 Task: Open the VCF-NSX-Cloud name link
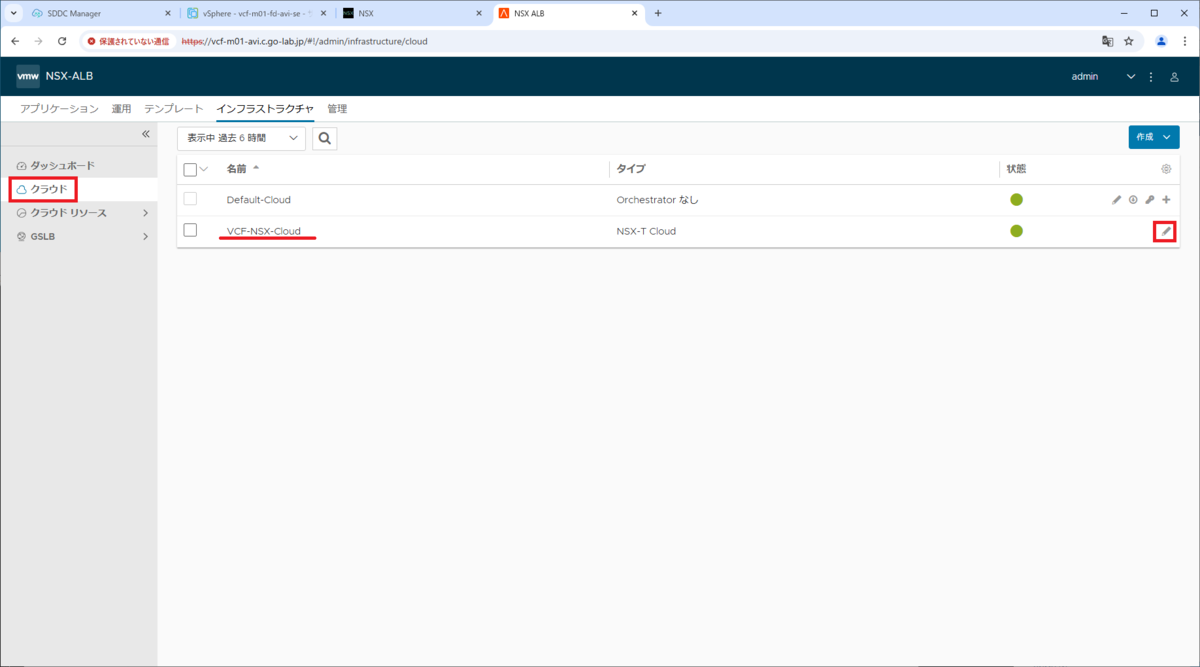coord(264,231)
